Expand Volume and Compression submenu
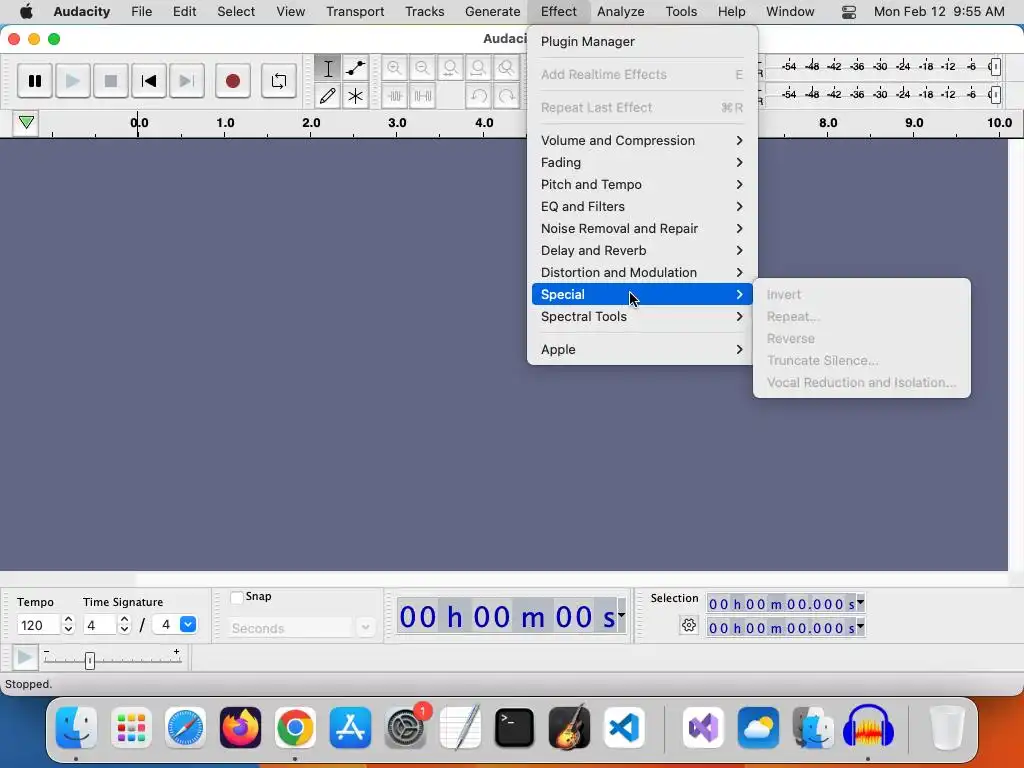Screen dimensions: 1024x768 (642, 140)
